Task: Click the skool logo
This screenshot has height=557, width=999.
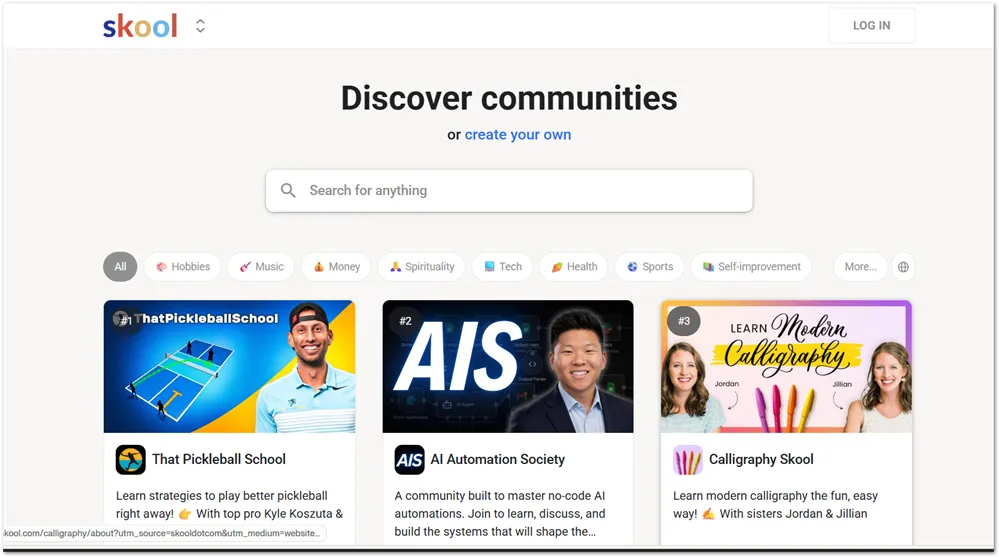Action: (x=140, y=26)
